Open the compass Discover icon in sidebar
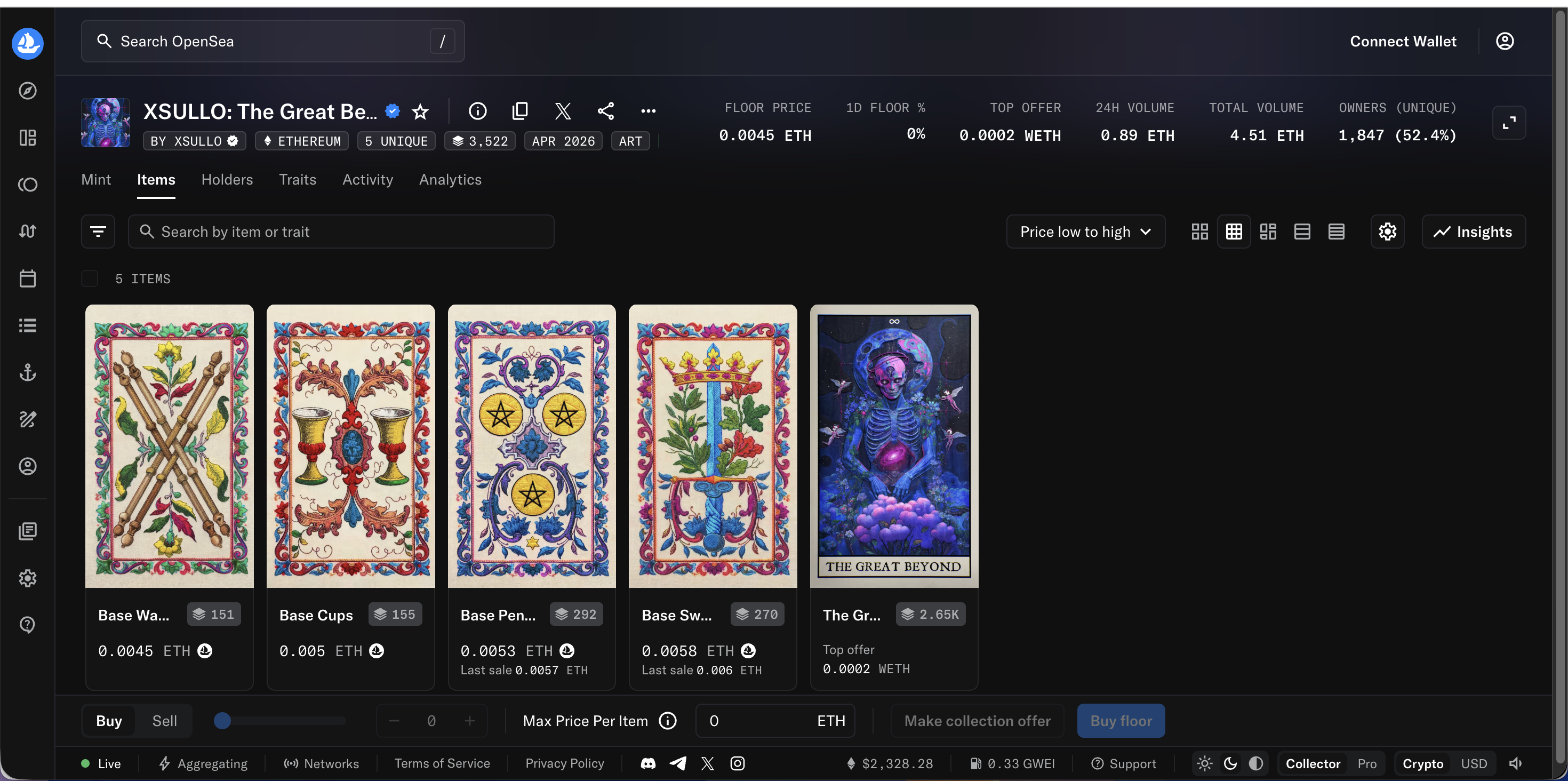 pos(27,91)
